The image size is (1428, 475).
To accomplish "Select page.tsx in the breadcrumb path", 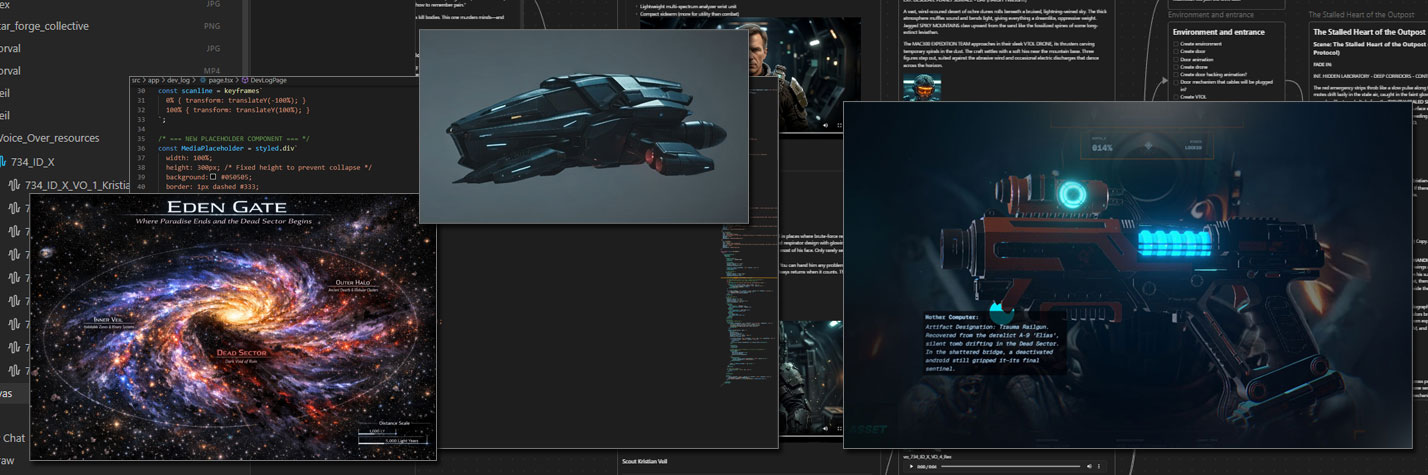I will coord(217,79).
